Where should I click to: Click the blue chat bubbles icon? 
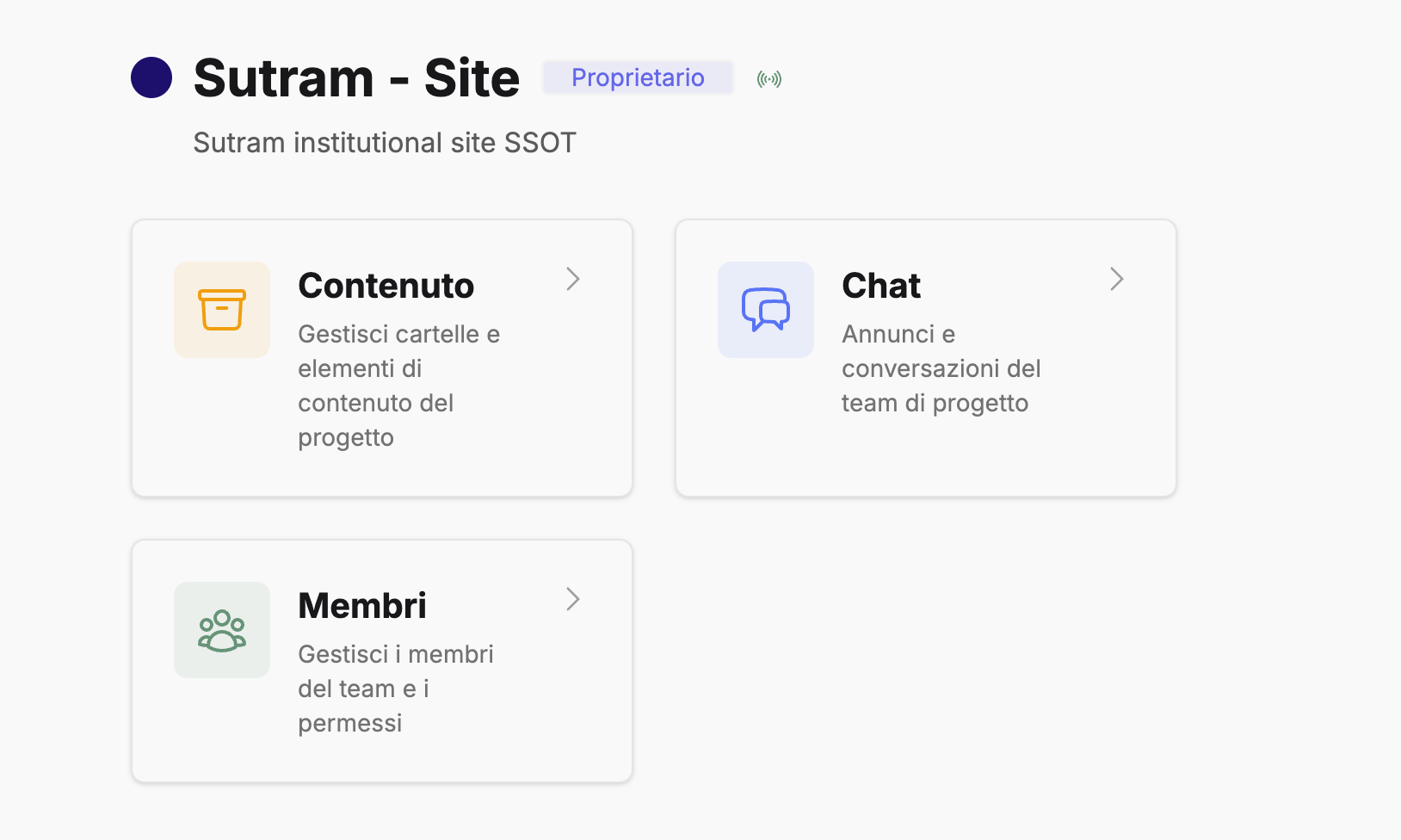766,310
